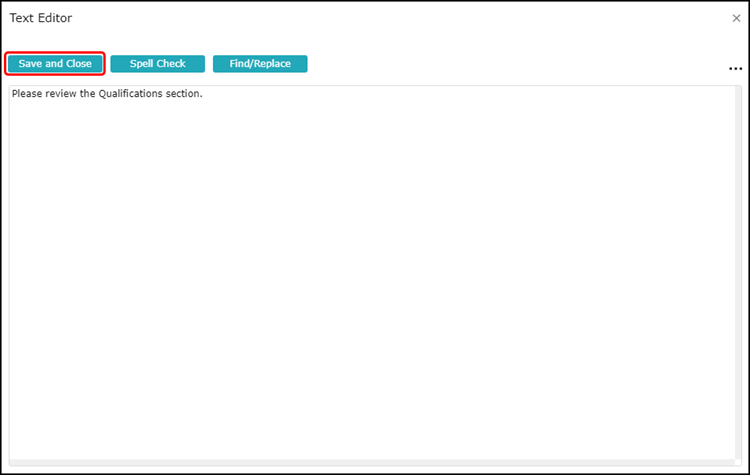This screenshot has width=750, height=475.
Task: Open the Find/Replace tool
Action: coord(260,64)
